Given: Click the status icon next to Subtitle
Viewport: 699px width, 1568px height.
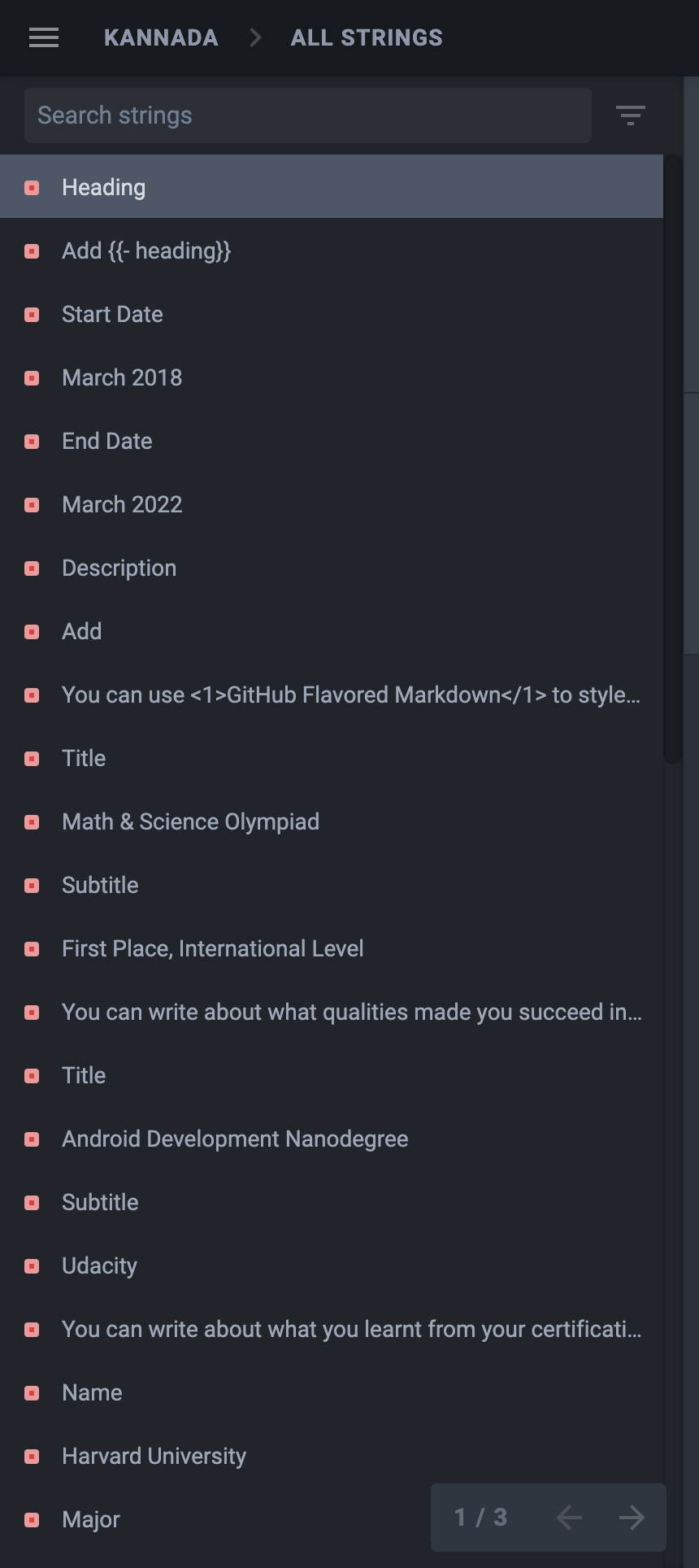Looking at the screenshot, I should tap(32, 885).
